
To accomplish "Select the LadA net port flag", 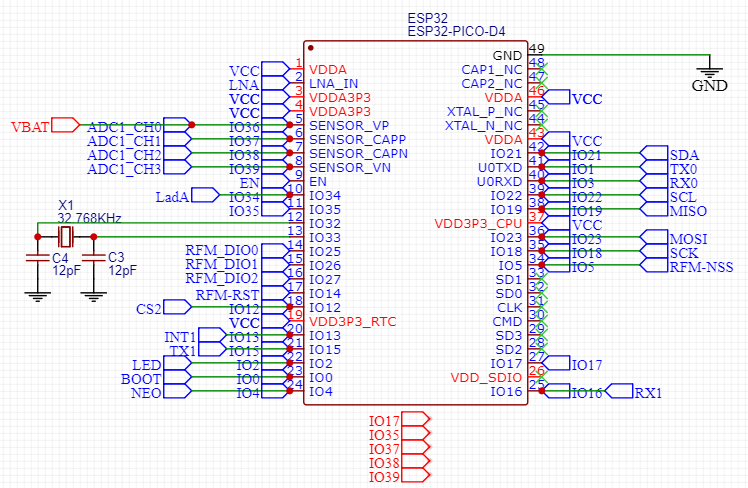I will 205,195.
